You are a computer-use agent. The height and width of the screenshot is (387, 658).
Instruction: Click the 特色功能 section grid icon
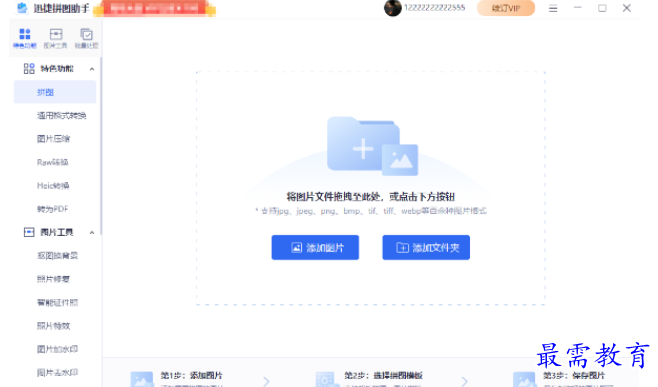click(x=29, y=68)
